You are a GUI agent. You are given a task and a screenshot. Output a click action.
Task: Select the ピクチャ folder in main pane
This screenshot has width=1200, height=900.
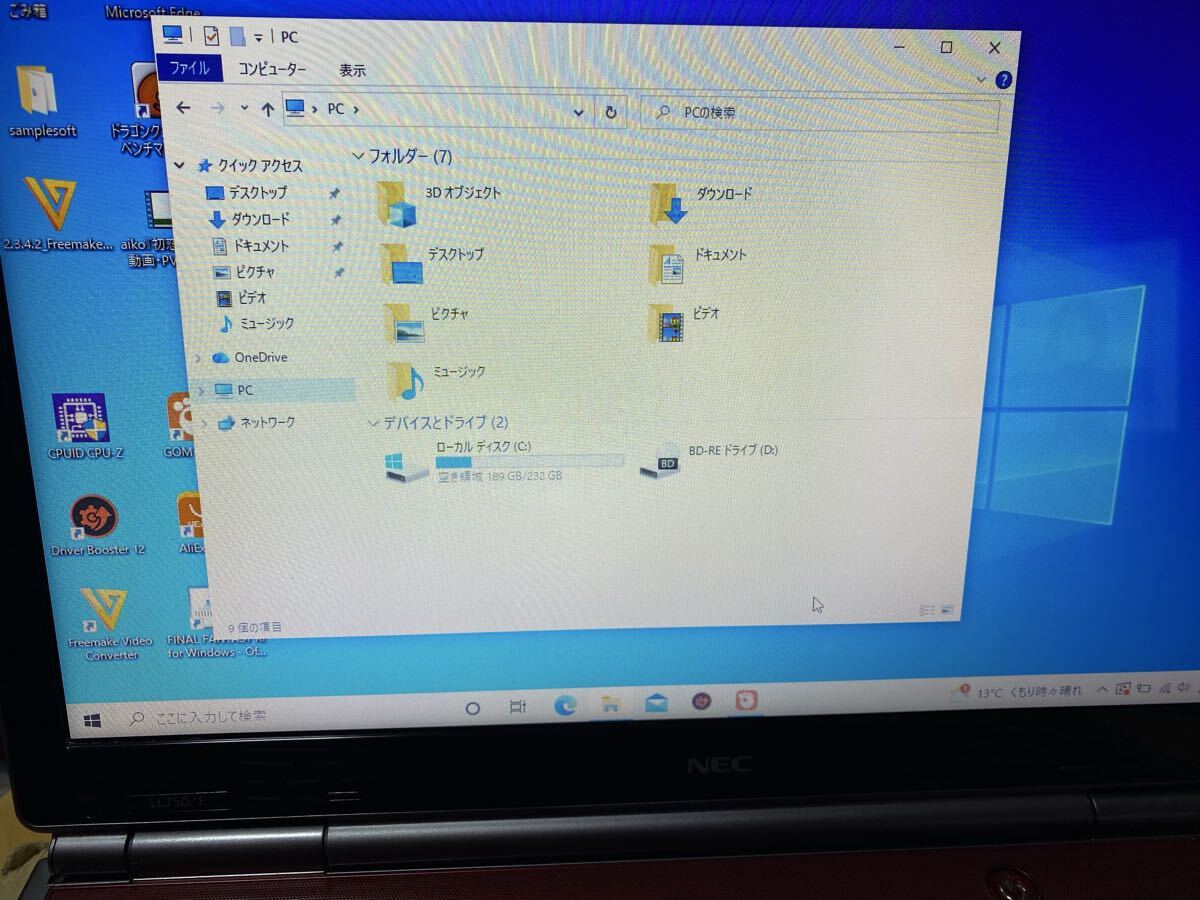(x=427, y=322)
